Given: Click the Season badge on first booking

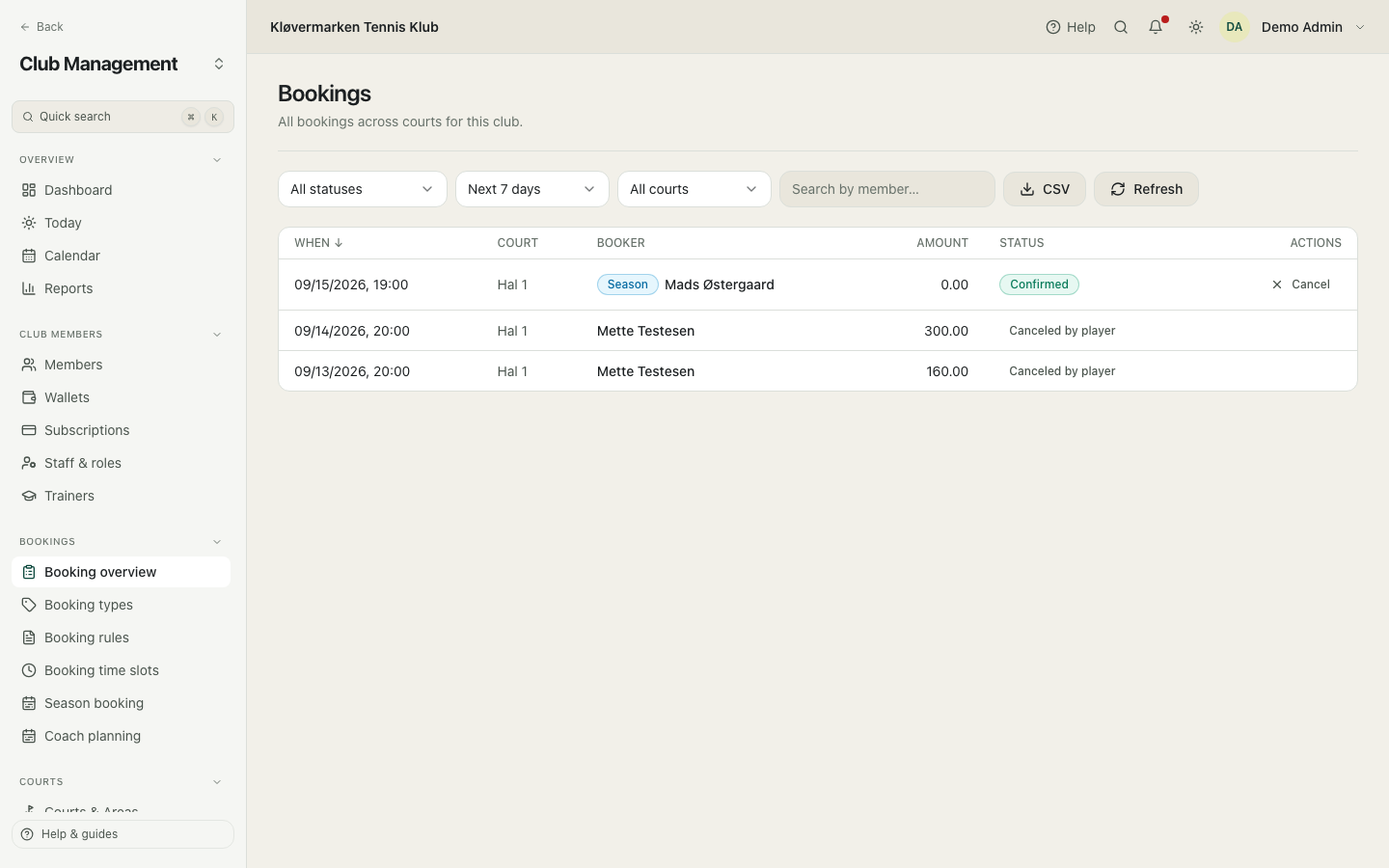Looking at the screenshot, I should [x=628, y=285].
